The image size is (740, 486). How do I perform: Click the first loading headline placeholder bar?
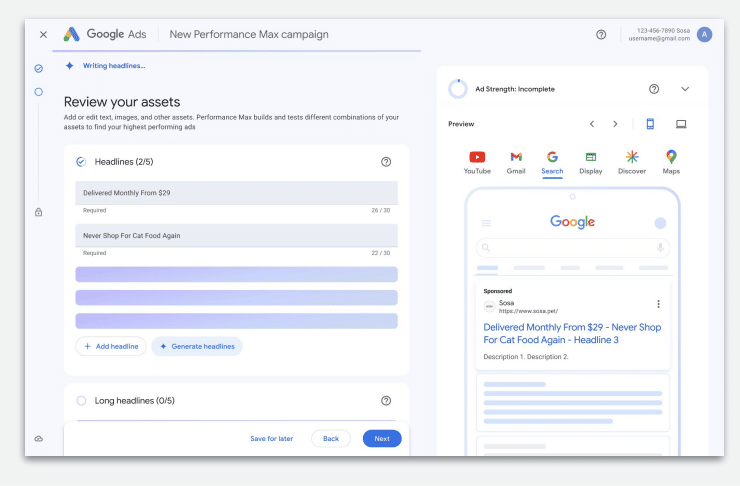236,274
